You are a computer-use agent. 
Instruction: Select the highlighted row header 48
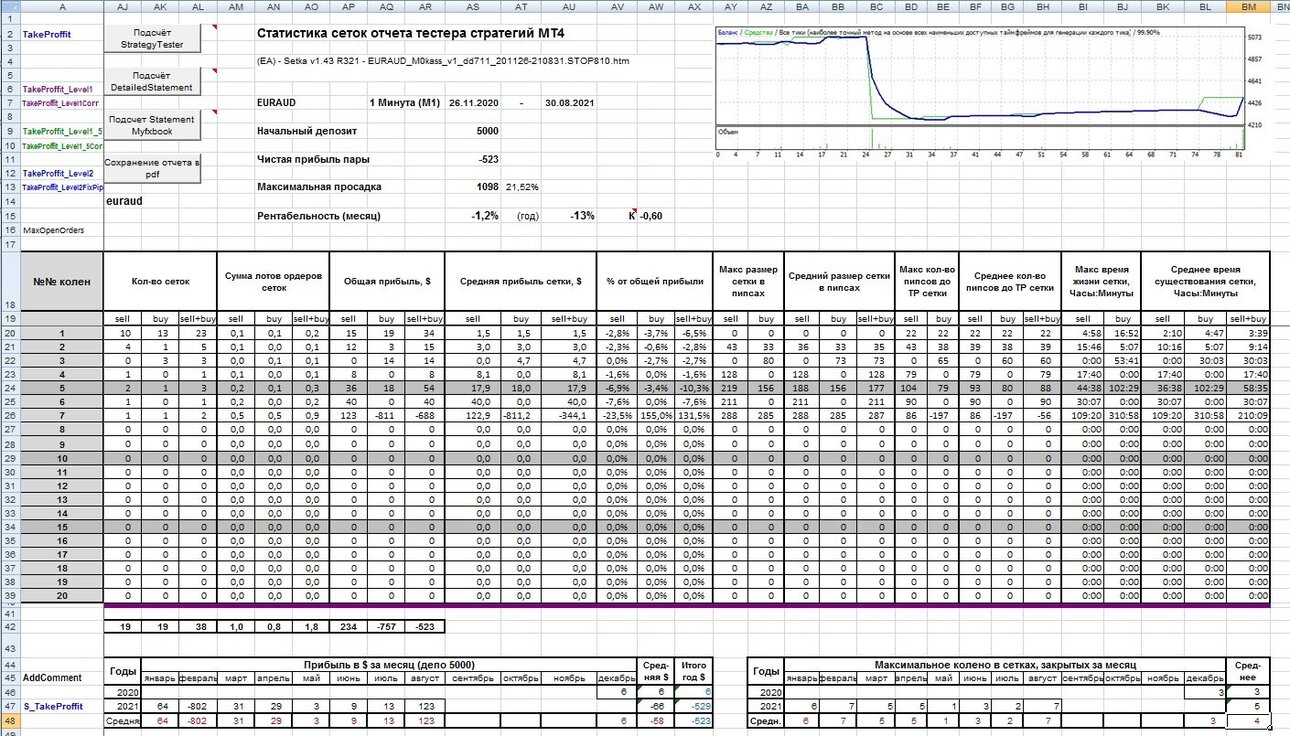click(x=10, y=720)
